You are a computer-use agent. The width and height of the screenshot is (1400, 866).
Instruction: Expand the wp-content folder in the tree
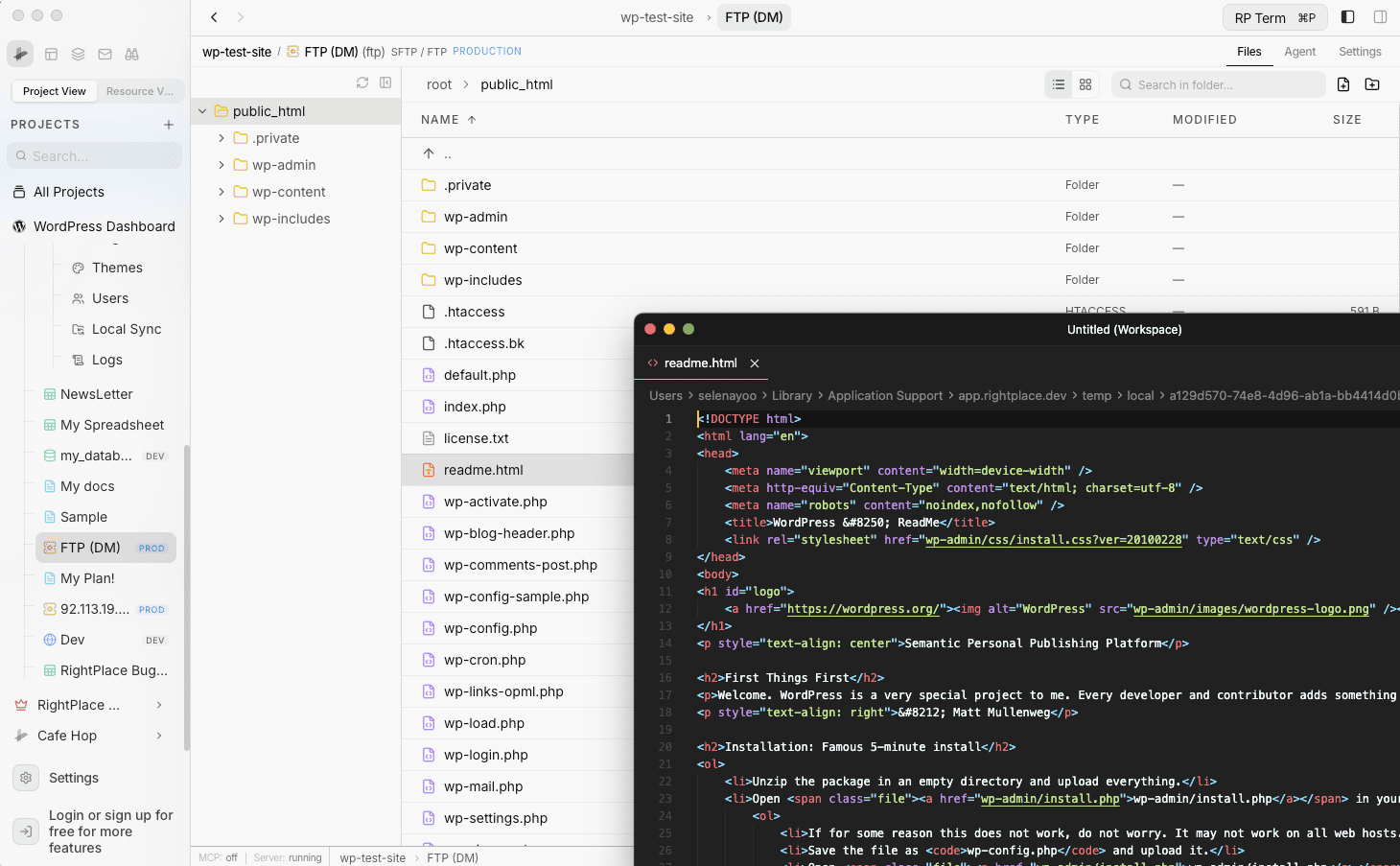[222, 192]
